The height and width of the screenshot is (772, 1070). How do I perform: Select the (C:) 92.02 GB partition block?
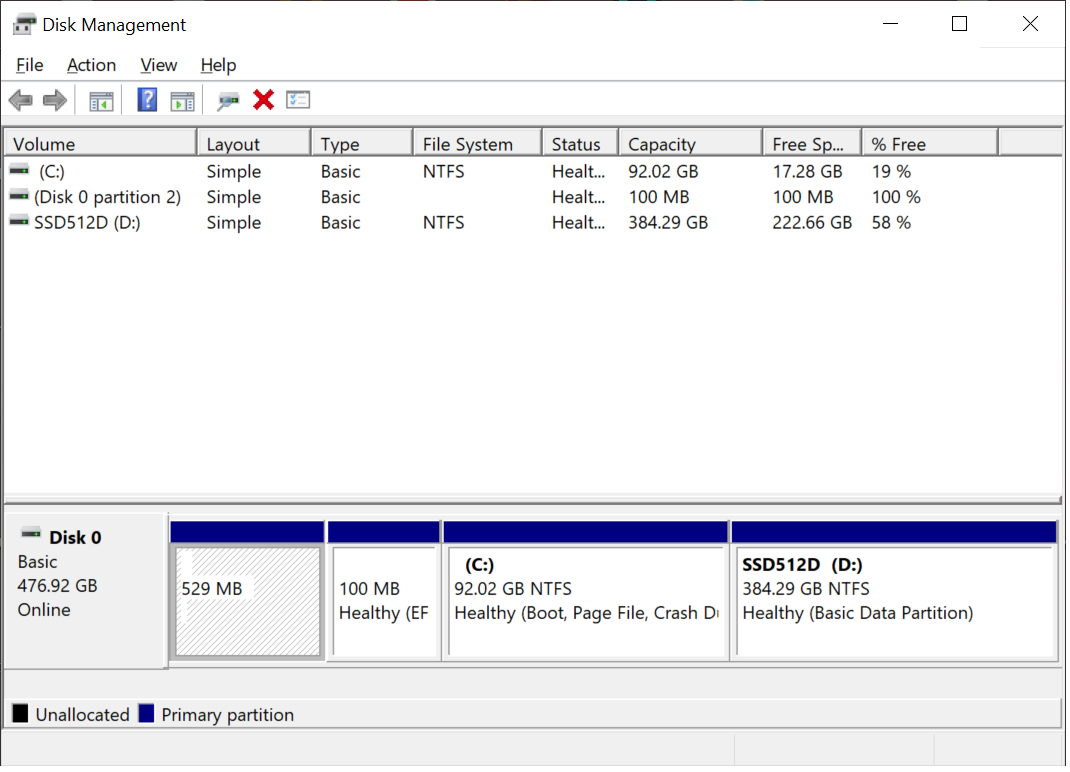[585, 601]
